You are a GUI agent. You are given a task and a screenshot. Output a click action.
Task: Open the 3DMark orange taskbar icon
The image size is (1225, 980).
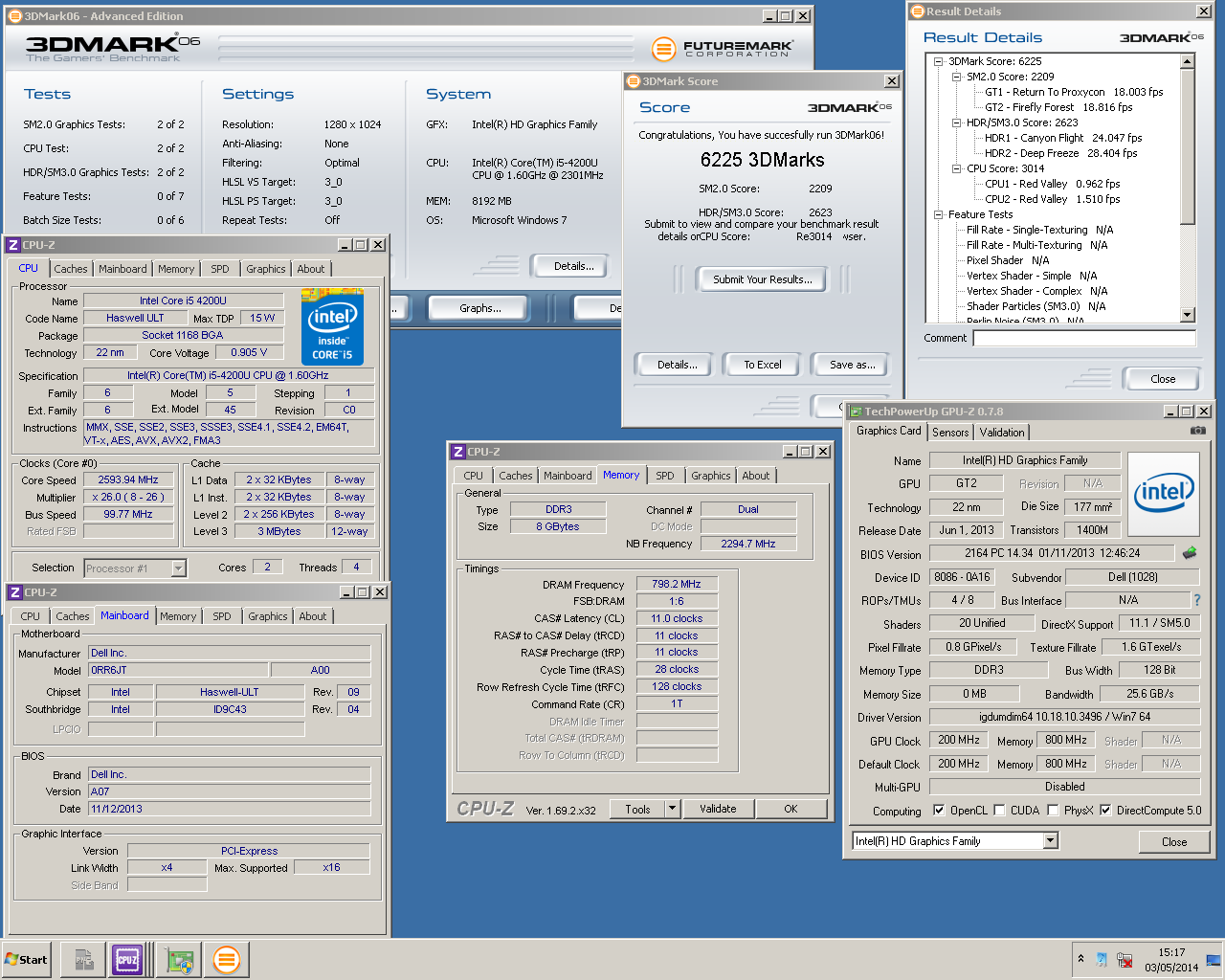tap(227, 960)
